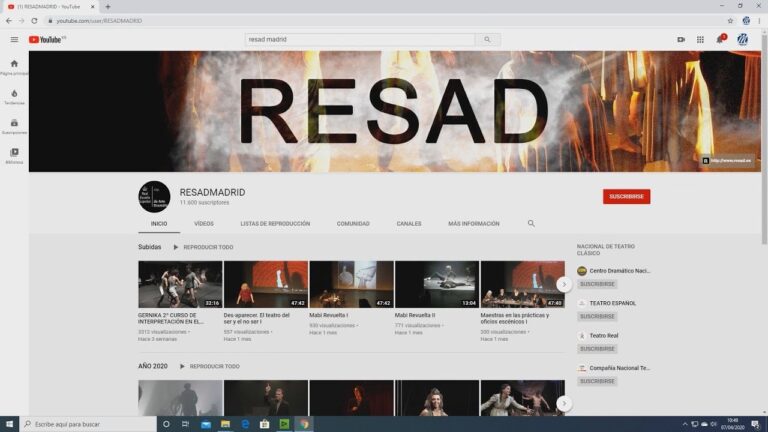Bookmark this page with star icon

[730, 21]
